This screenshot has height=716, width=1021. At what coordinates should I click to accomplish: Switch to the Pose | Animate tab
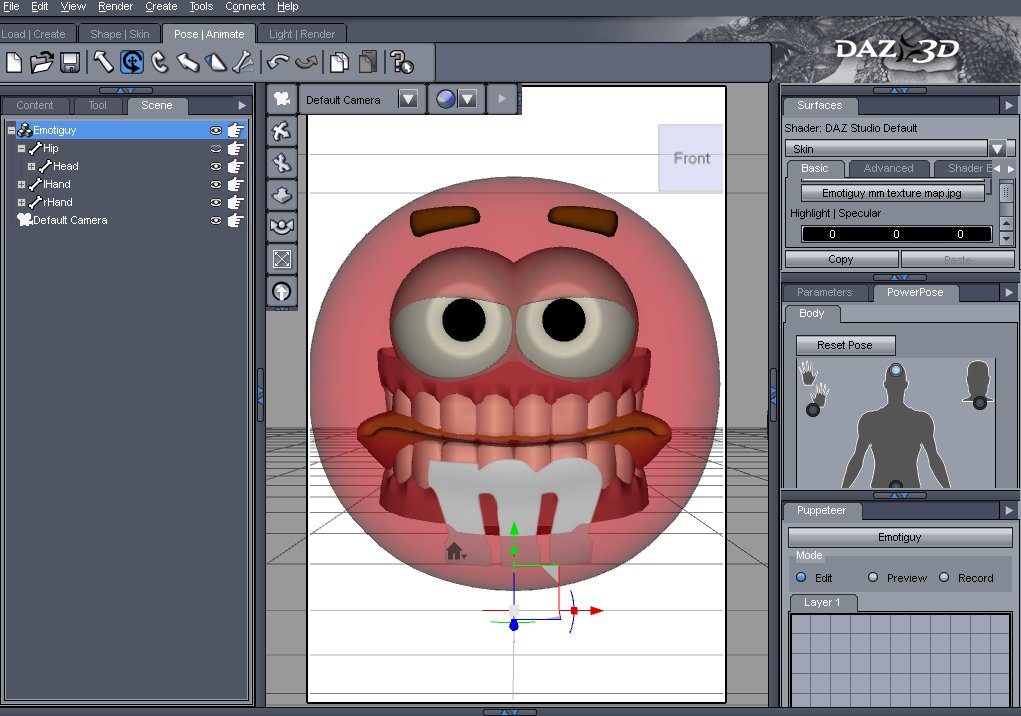tap(208, 33)
